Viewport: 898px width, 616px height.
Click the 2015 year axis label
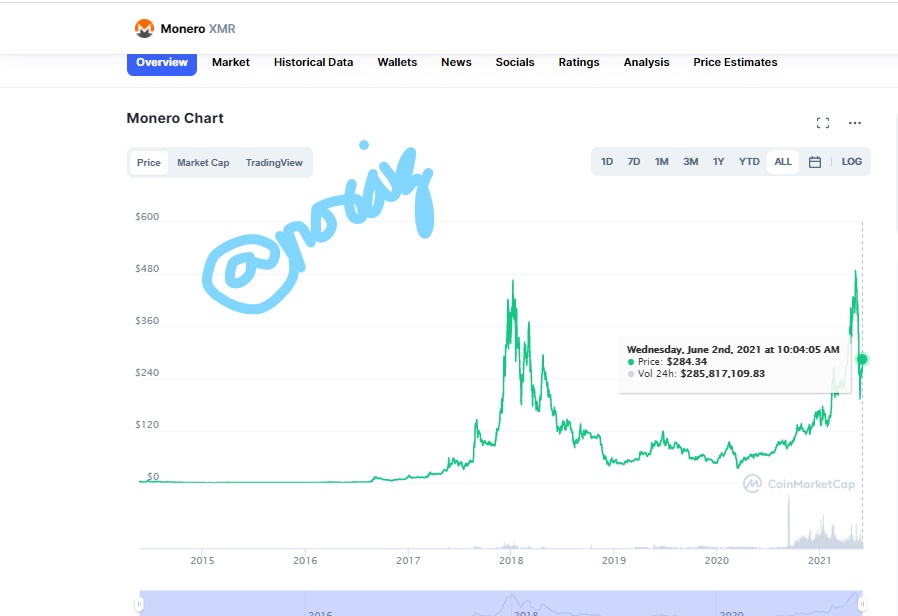tap(202, 560)
